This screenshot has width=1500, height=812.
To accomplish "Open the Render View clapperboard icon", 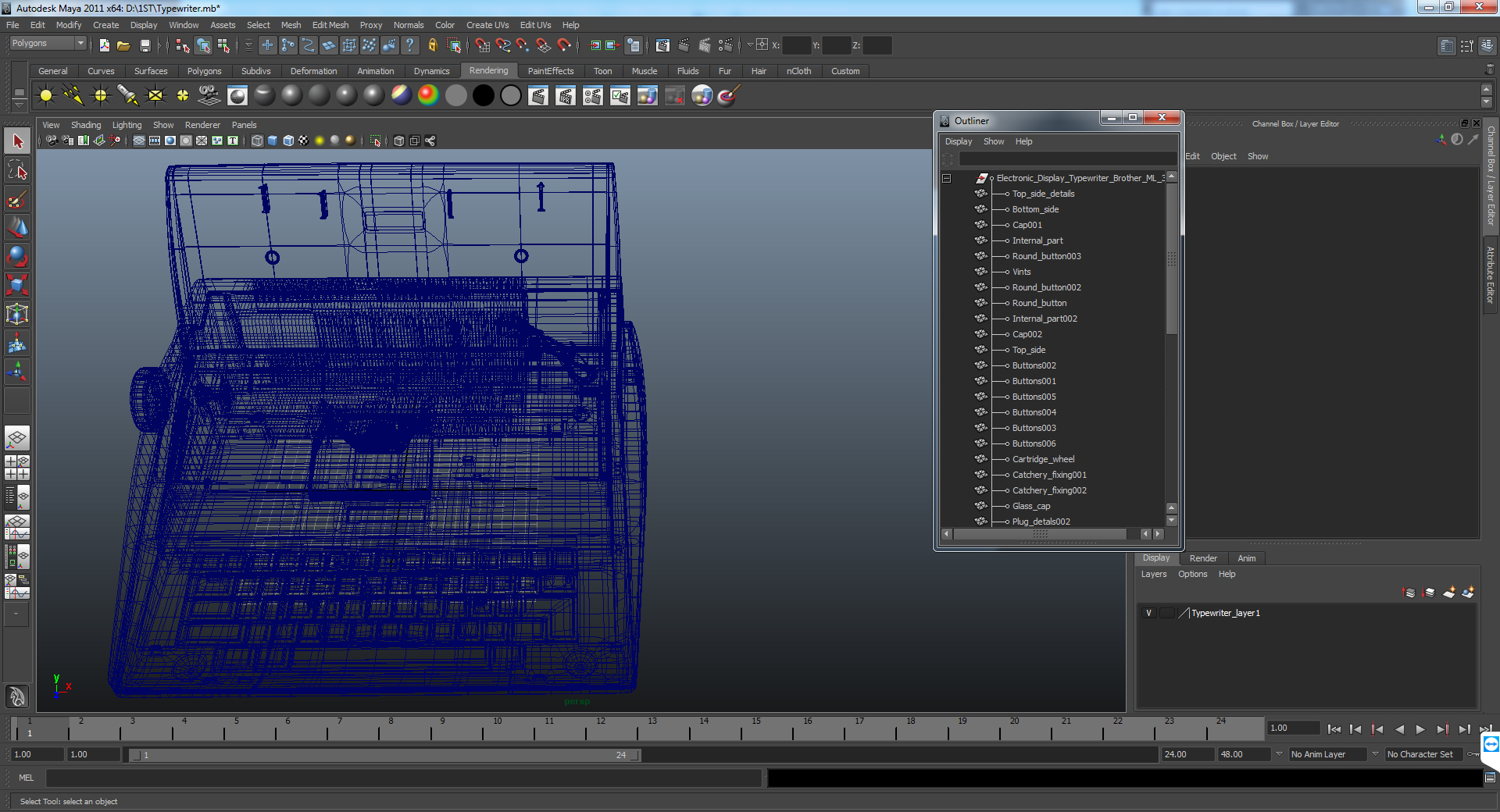I will [662, 45].
